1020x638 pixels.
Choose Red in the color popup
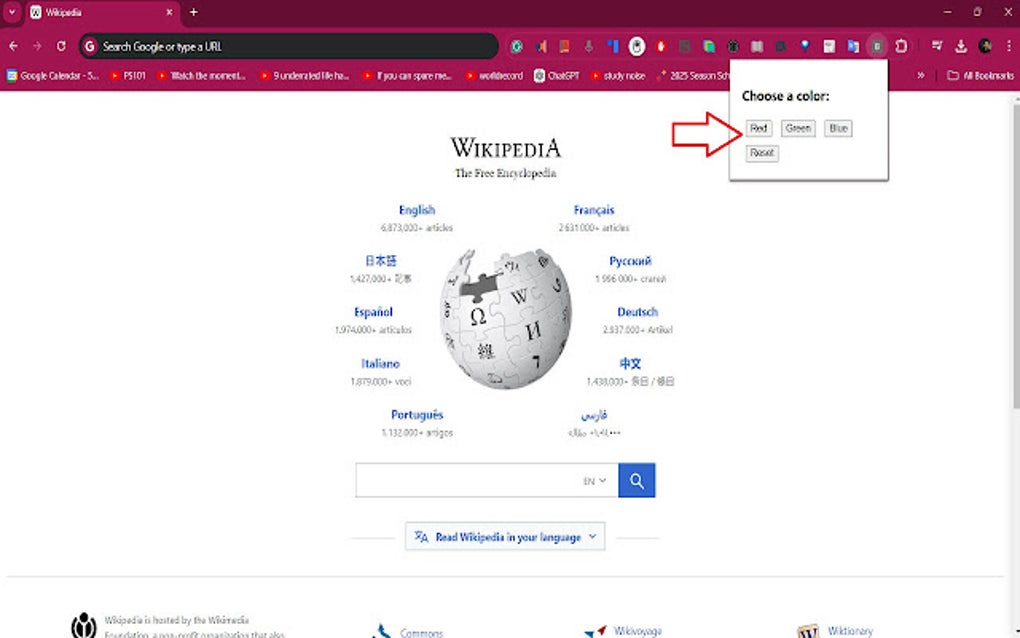tap(758, 128)
